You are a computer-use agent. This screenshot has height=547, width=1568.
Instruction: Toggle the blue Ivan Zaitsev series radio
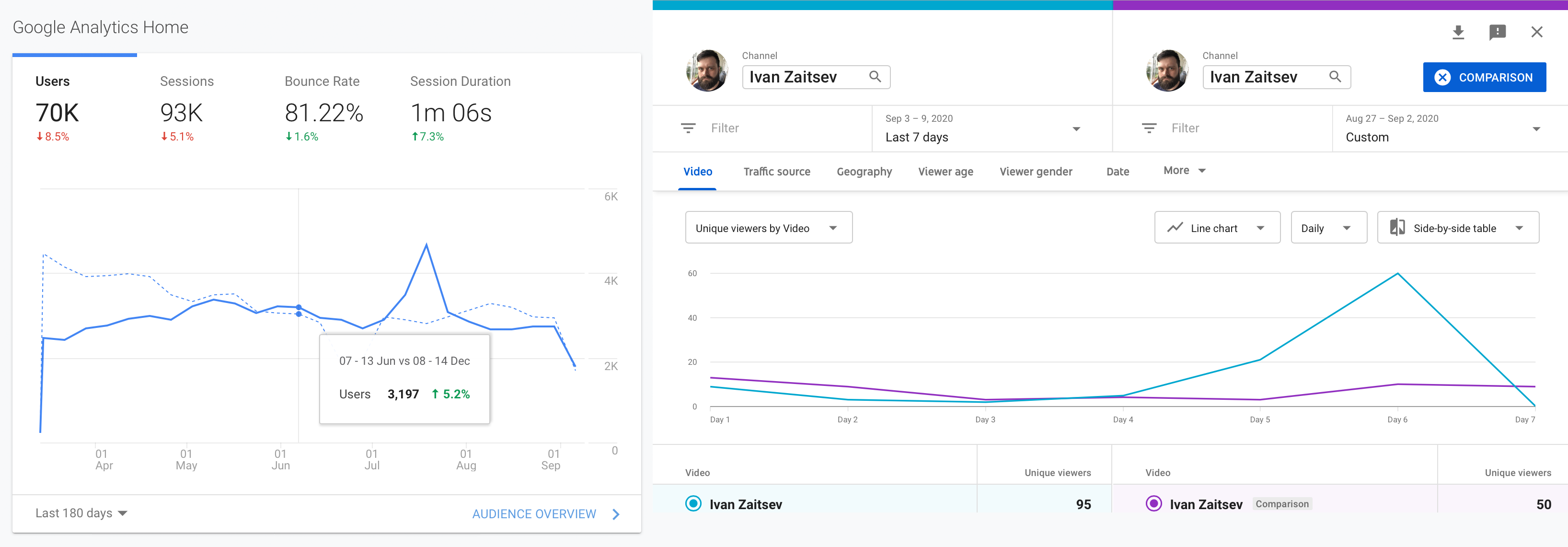pos(692,503)
